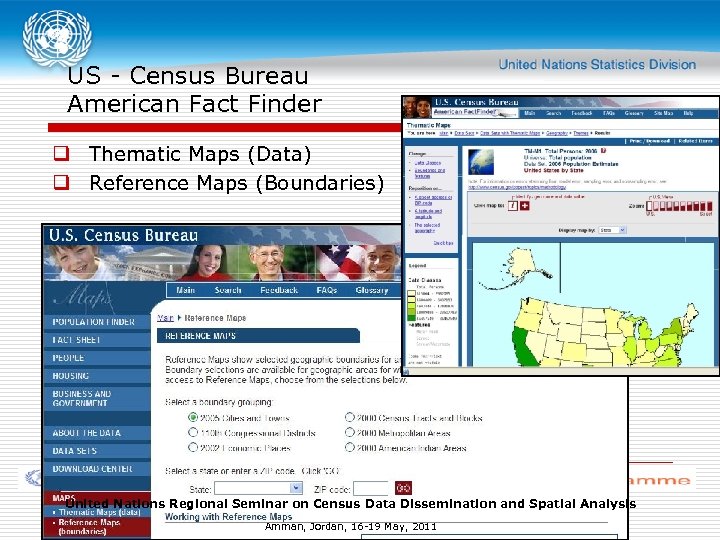Open Main tab in Reference Maps window
This screenshot has width=720, height=540.
(x=186, y=290)
